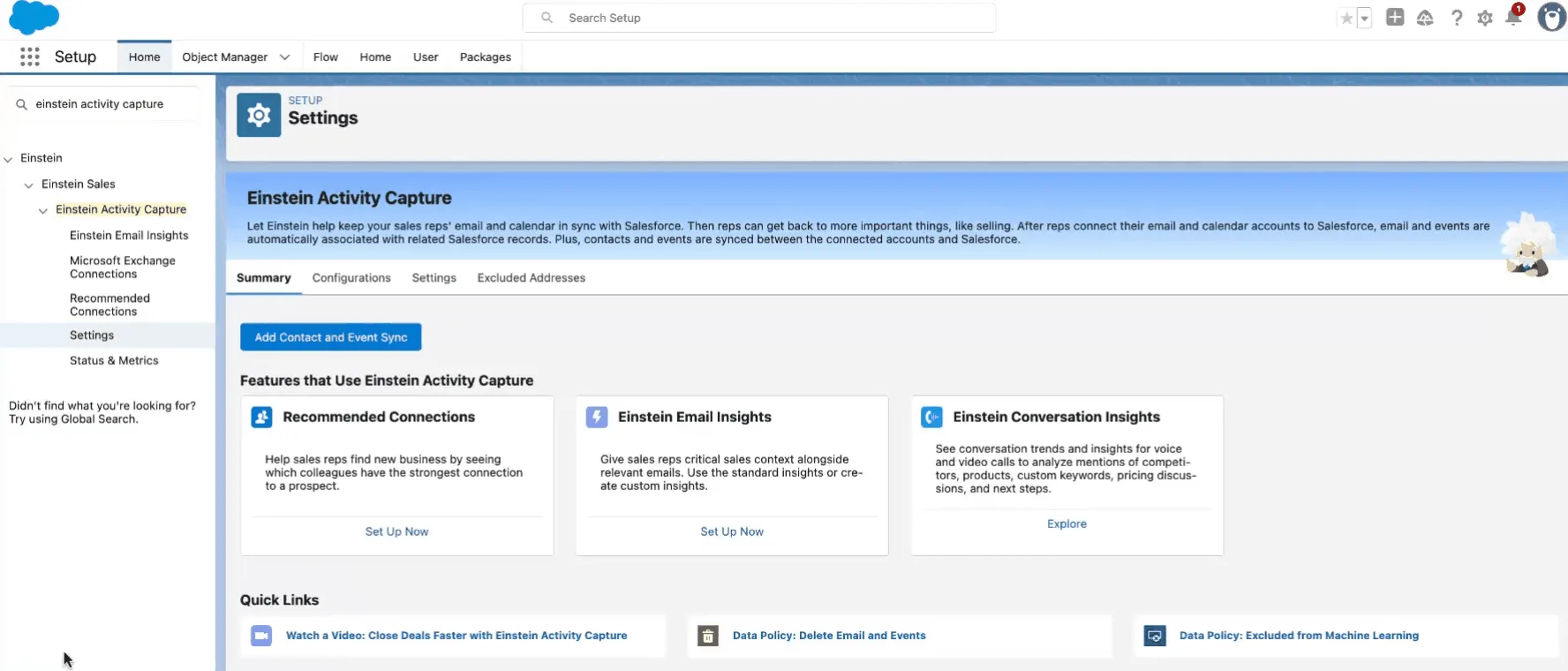Collapse the Einstein Activity Capture tree node
Image resolution: width=1568 pixels, height=671 pixels.
[x=43, y=210]
